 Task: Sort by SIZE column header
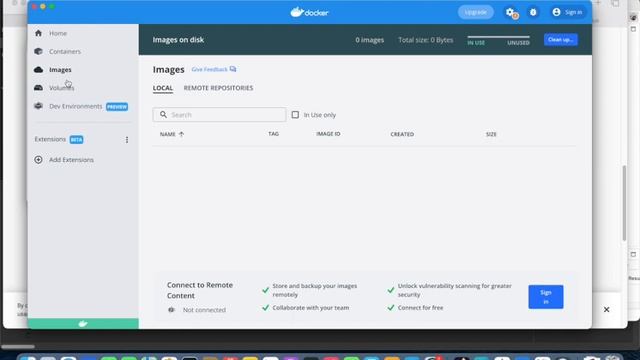tap(491, 134)
